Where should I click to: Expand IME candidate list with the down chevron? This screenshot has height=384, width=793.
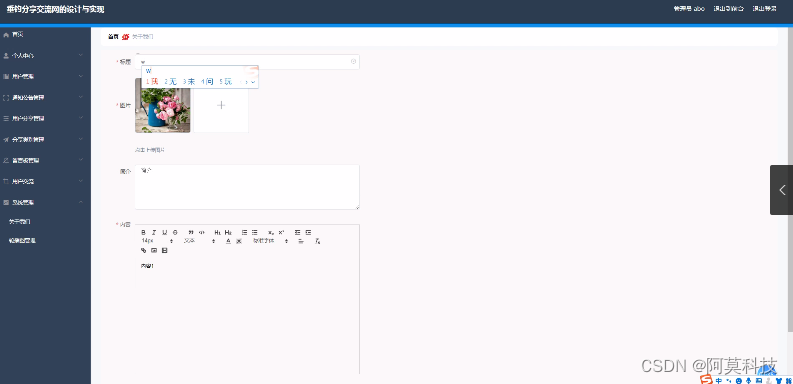pos(253,81)
